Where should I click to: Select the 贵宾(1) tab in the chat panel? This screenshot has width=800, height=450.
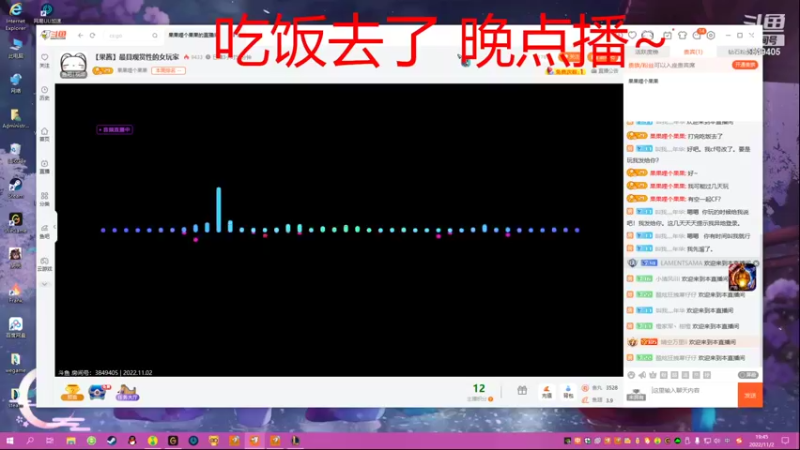693,52
